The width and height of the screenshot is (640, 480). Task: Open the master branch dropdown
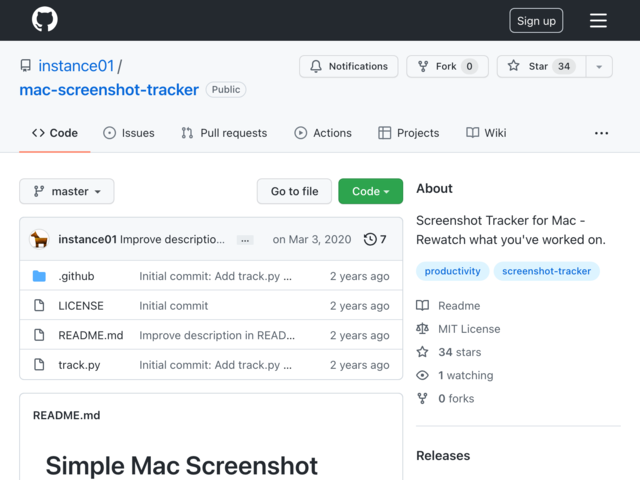(67, 191)
